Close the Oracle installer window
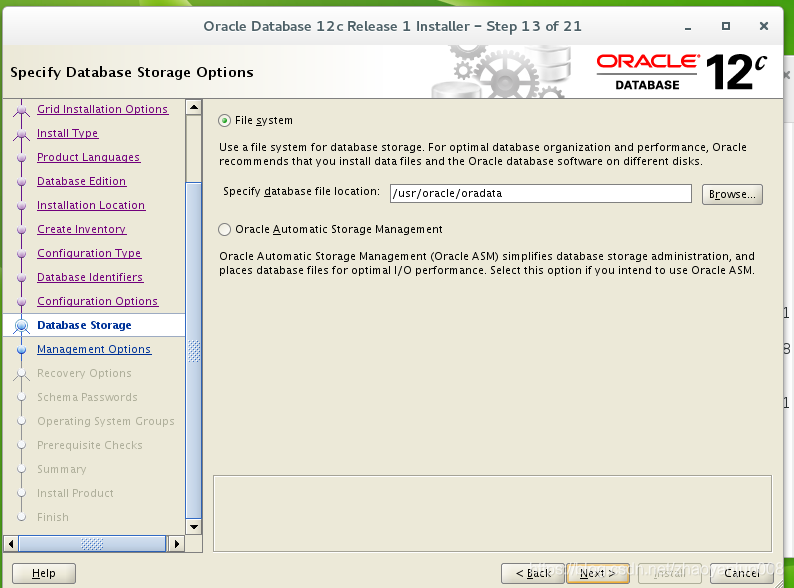 pos(764,26)
